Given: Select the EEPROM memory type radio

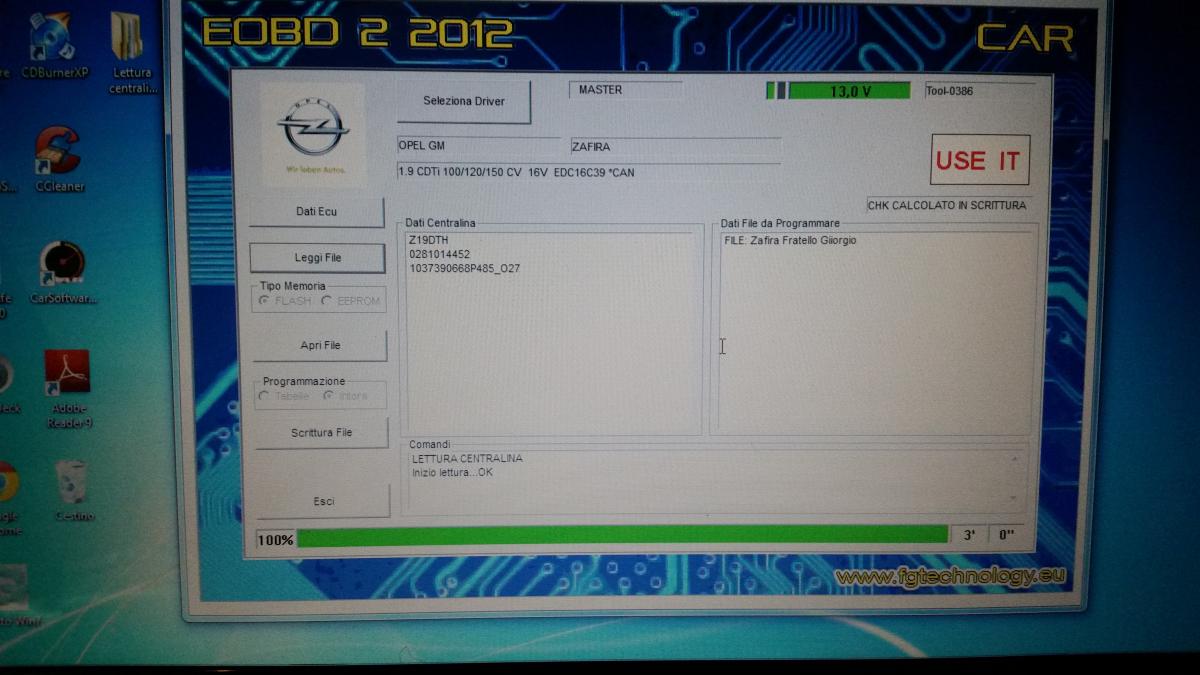Looking at the screenshot, I should [351, 301].
